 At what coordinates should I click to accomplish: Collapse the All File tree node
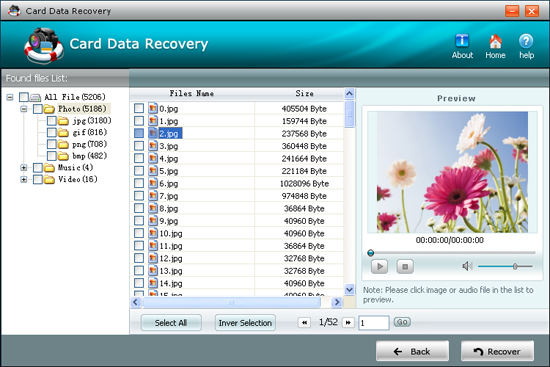10,97
